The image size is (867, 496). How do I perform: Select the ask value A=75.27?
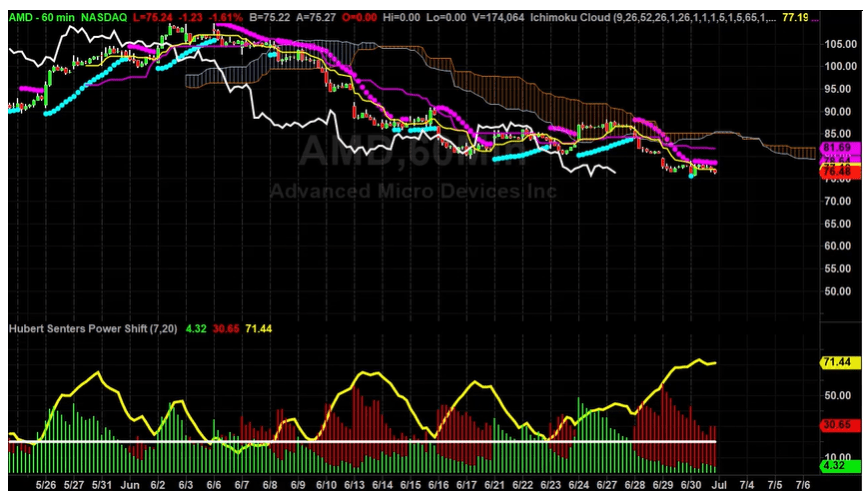(316, 18)
